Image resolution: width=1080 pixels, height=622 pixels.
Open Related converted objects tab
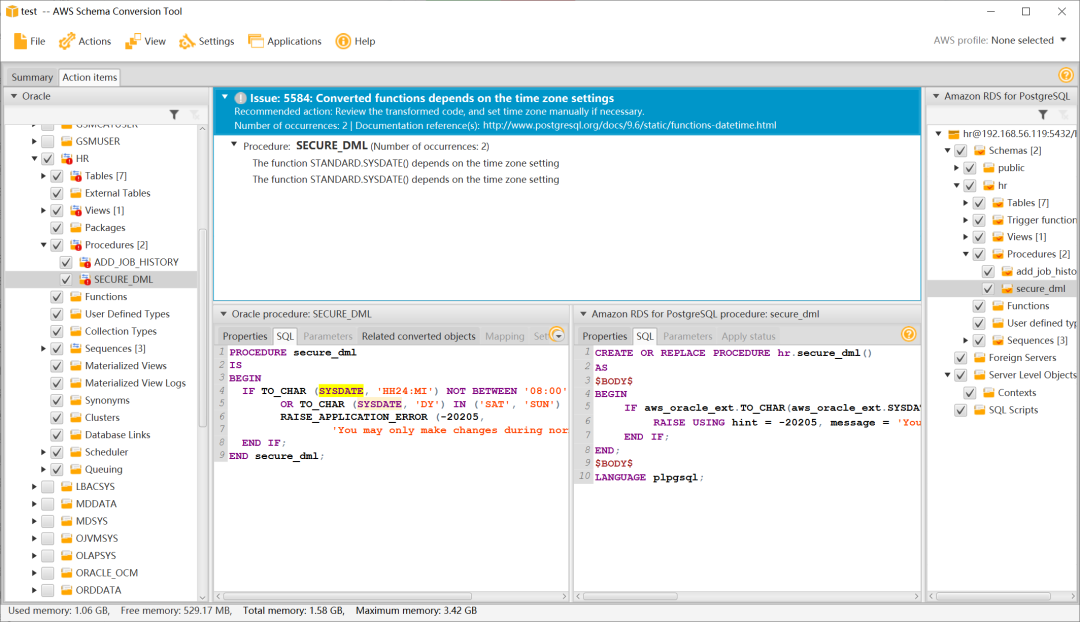coord(418,336)
